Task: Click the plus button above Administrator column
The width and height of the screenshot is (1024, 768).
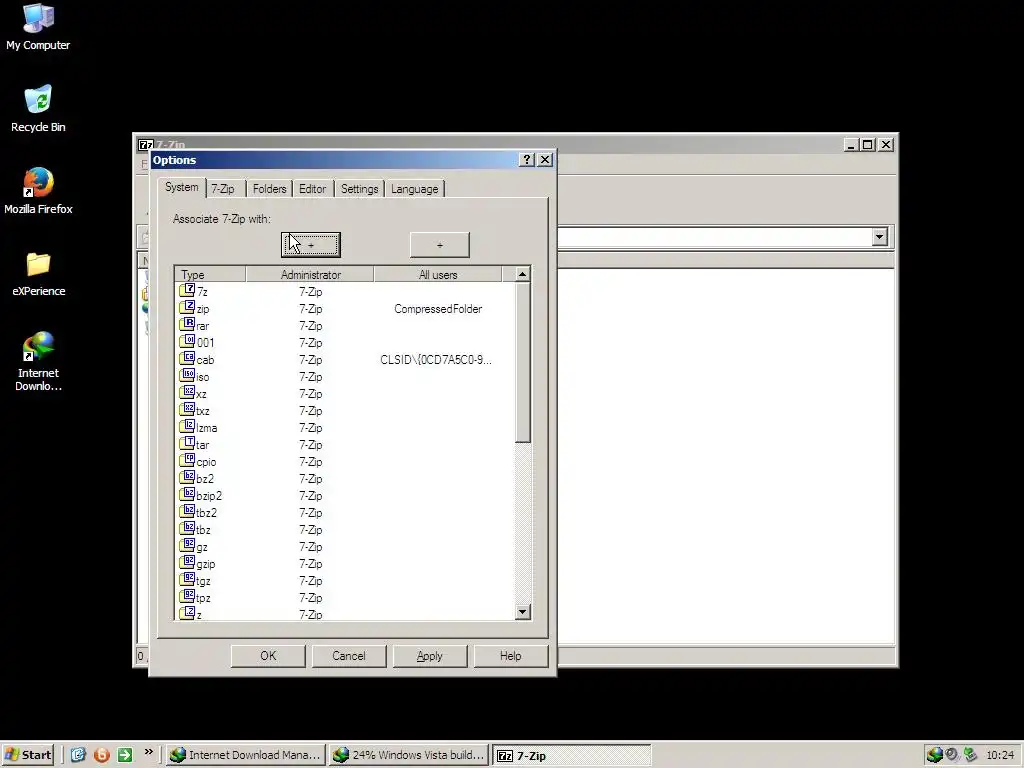Action: click(311, 245)
